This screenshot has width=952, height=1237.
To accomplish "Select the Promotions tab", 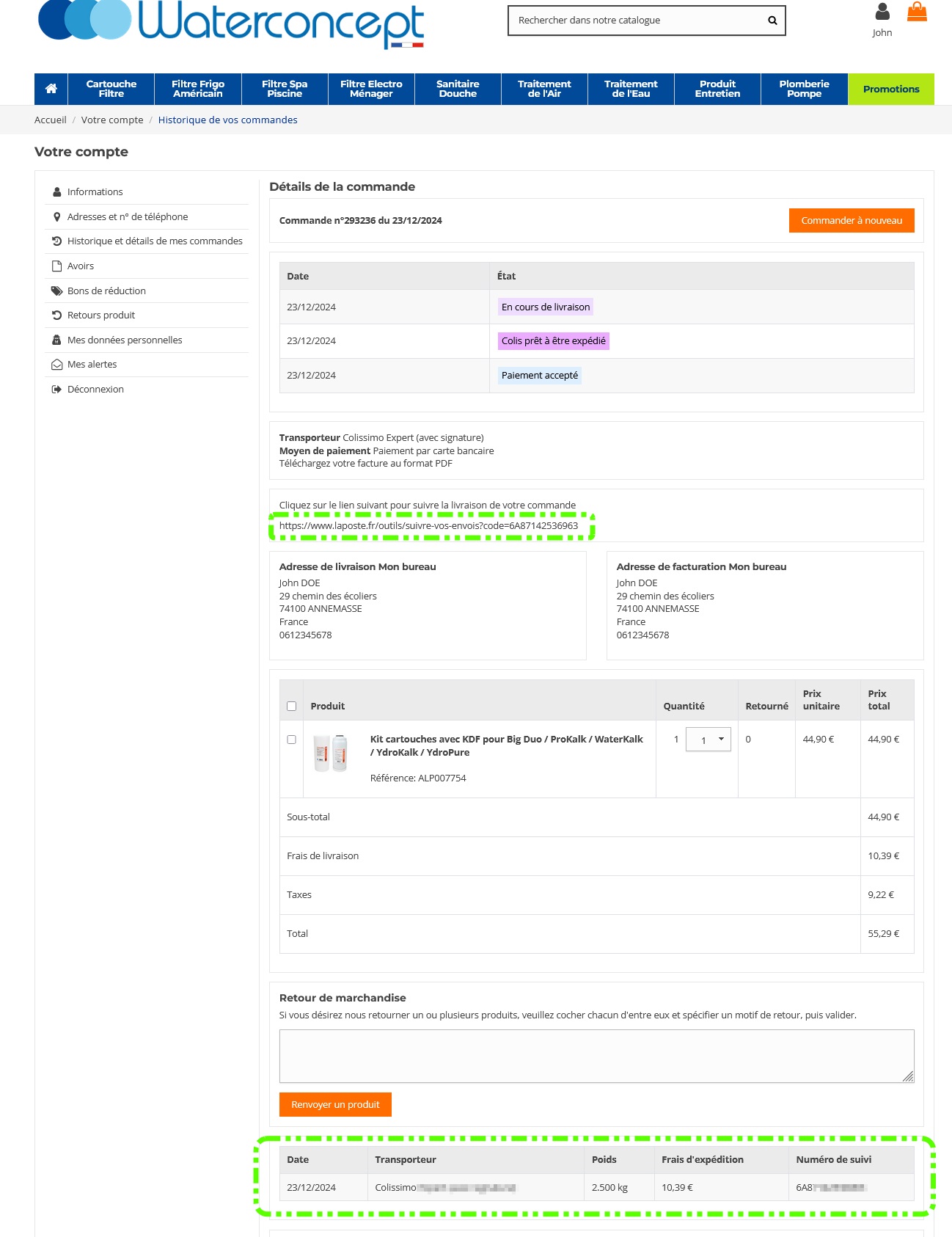I will pos(890,89).
